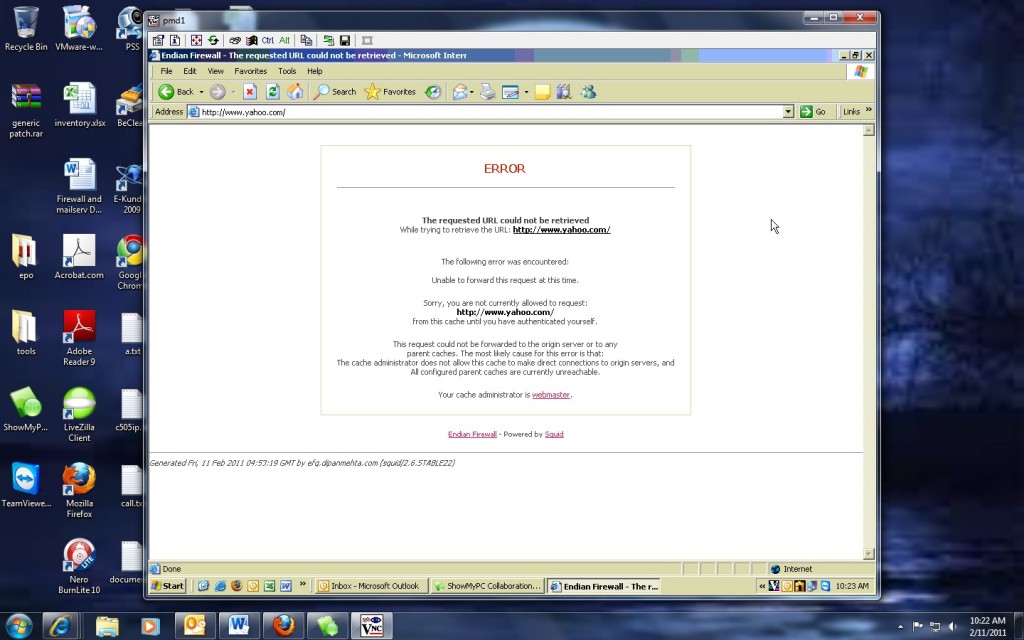Click the Mail icon in IE toolbar
1024x640 pixels.
pyautogui.click(x=461, y=92)
